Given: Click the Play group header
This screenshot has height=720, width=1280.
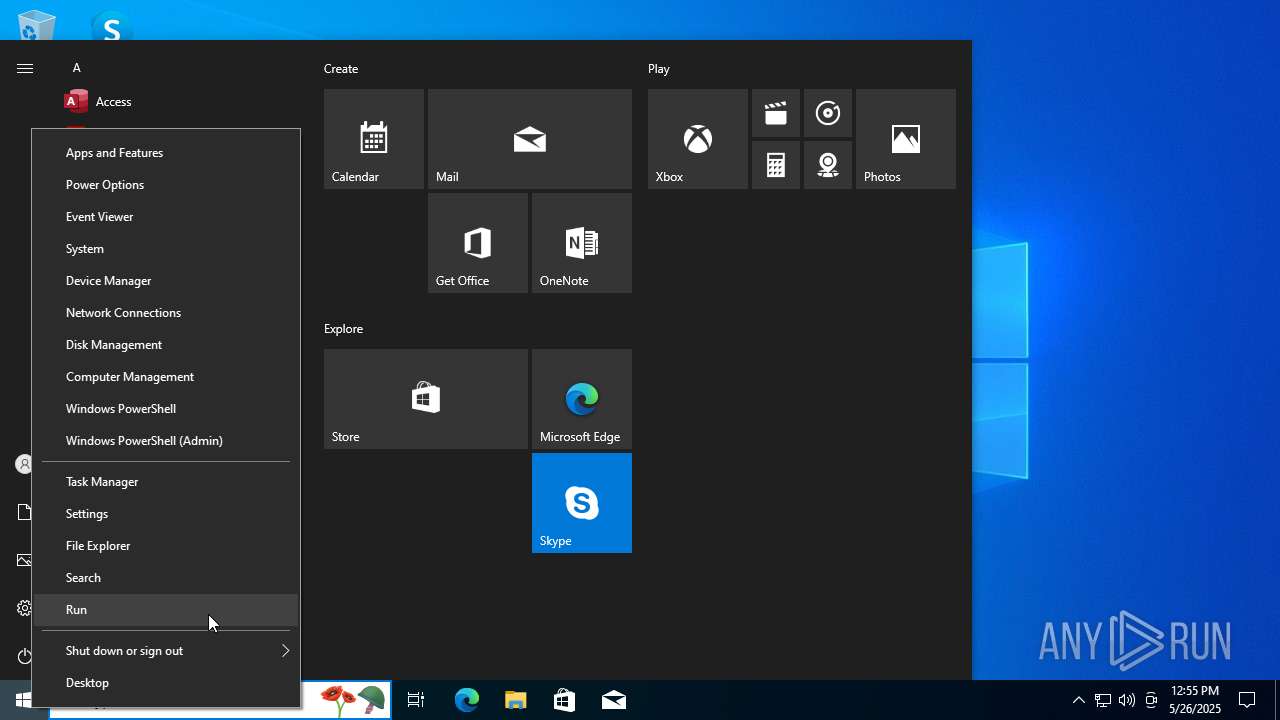Looking at the screenshot, I should pyautogui.click(x=659, y=69).
